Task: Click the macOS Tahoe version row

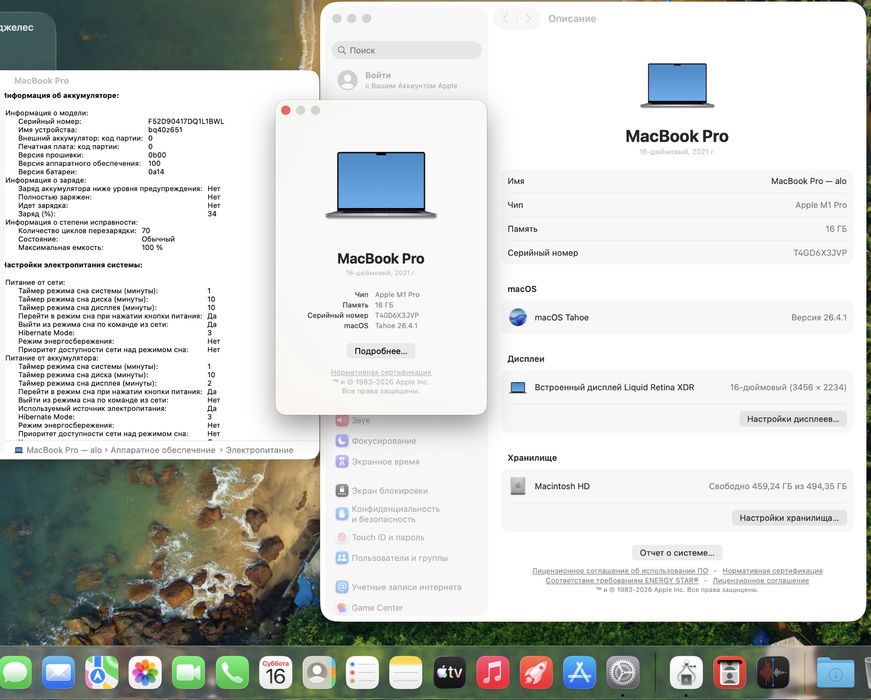Action: pos(677,318)
